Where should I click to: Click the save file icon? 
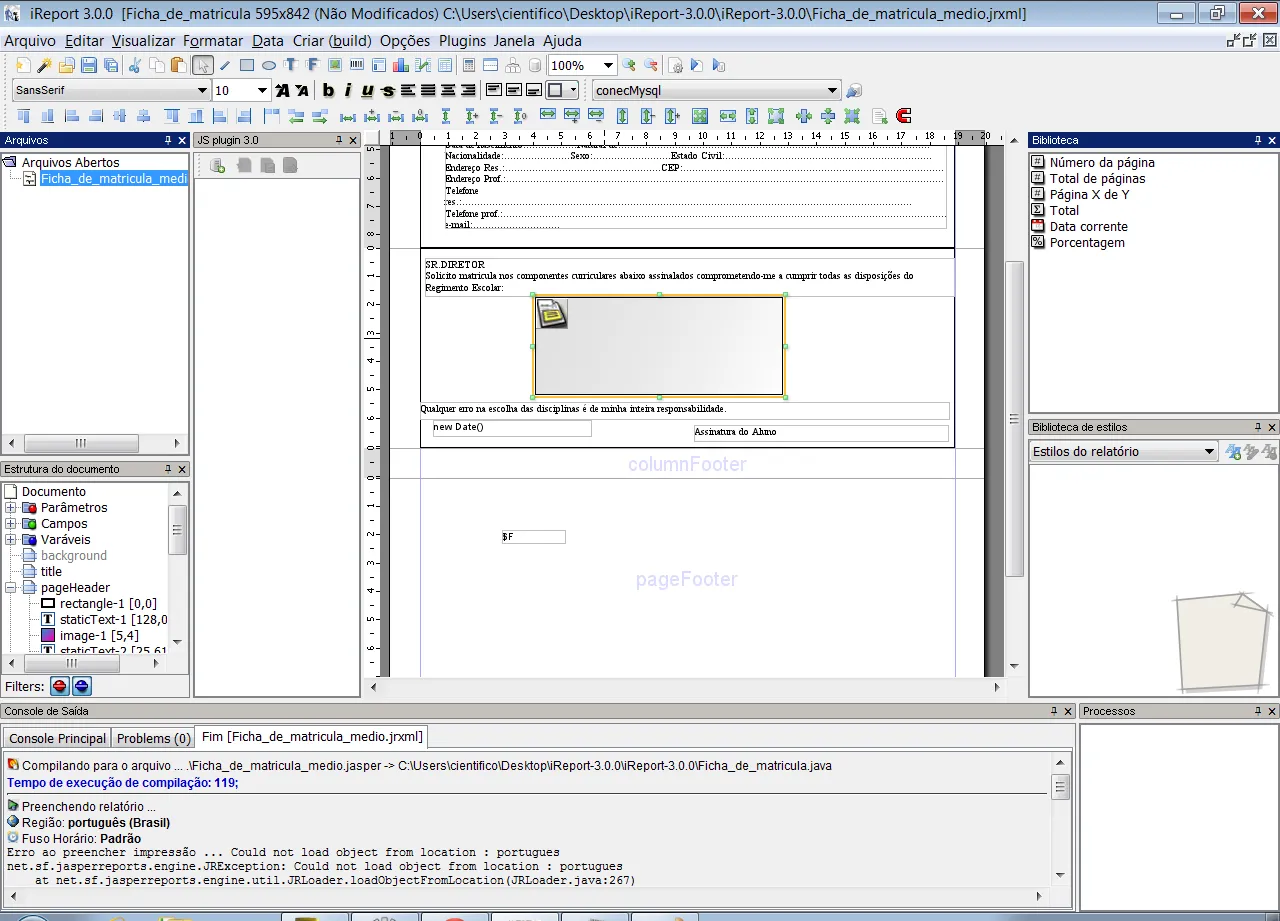pos(88,66)
